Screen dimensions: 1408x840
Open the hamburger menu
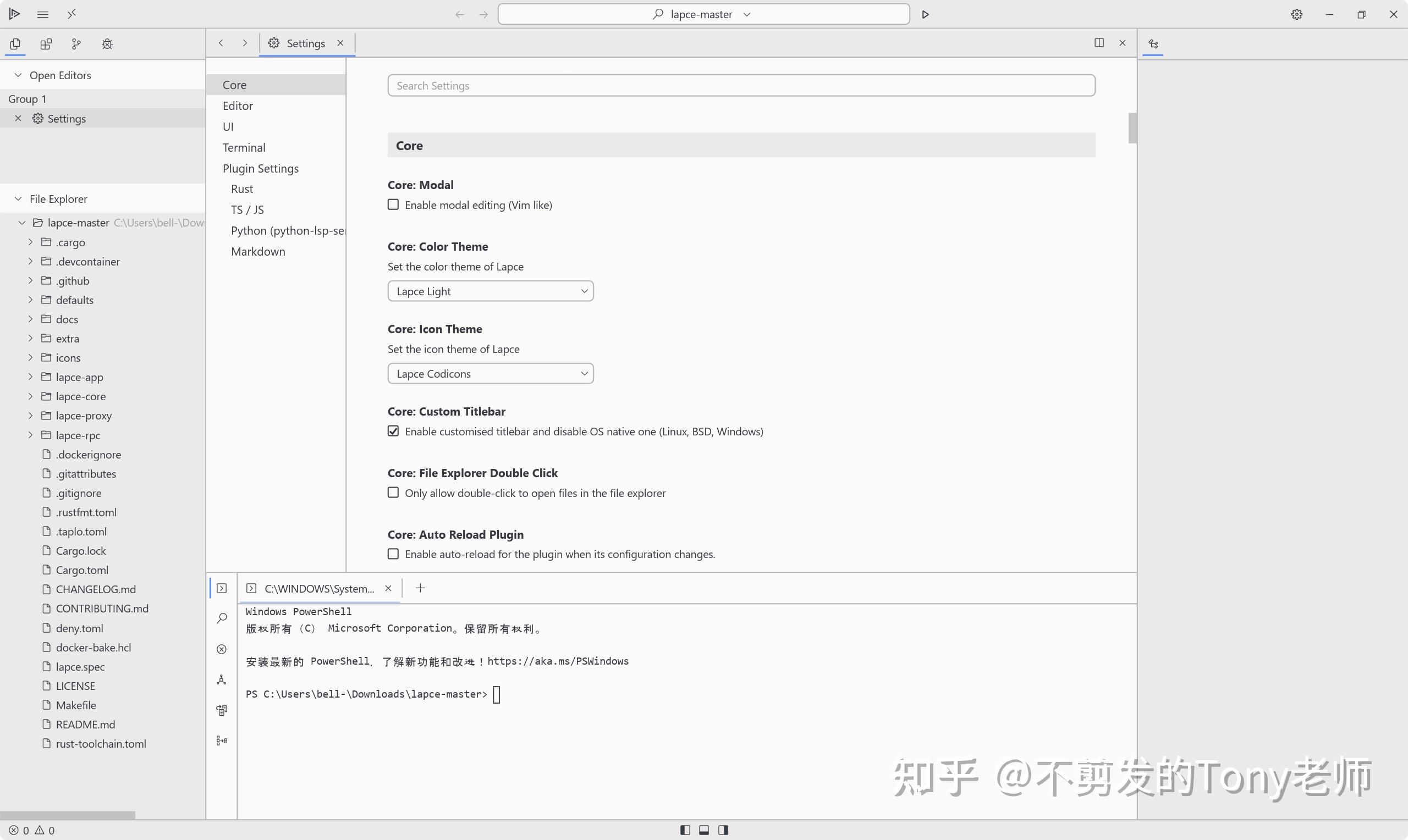42,14
